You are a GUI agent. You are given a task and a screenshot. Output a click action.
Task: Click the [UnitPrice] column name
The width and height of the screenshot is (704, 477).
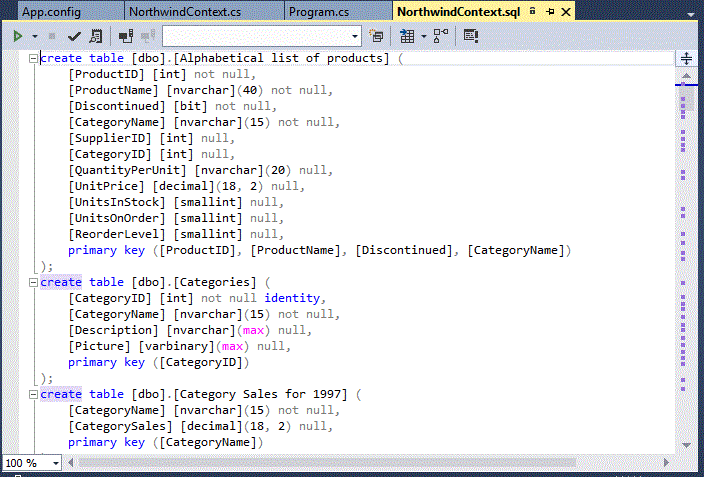click(x=106, y=186)
